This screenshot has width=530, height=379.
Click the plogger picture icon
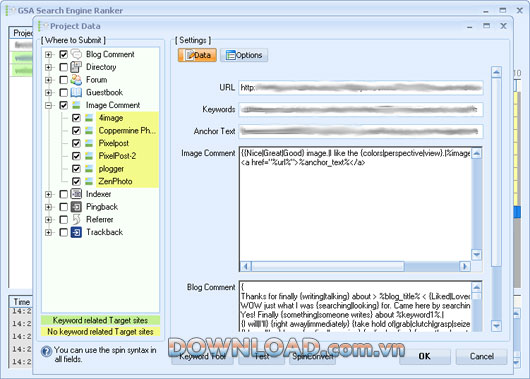89,169
